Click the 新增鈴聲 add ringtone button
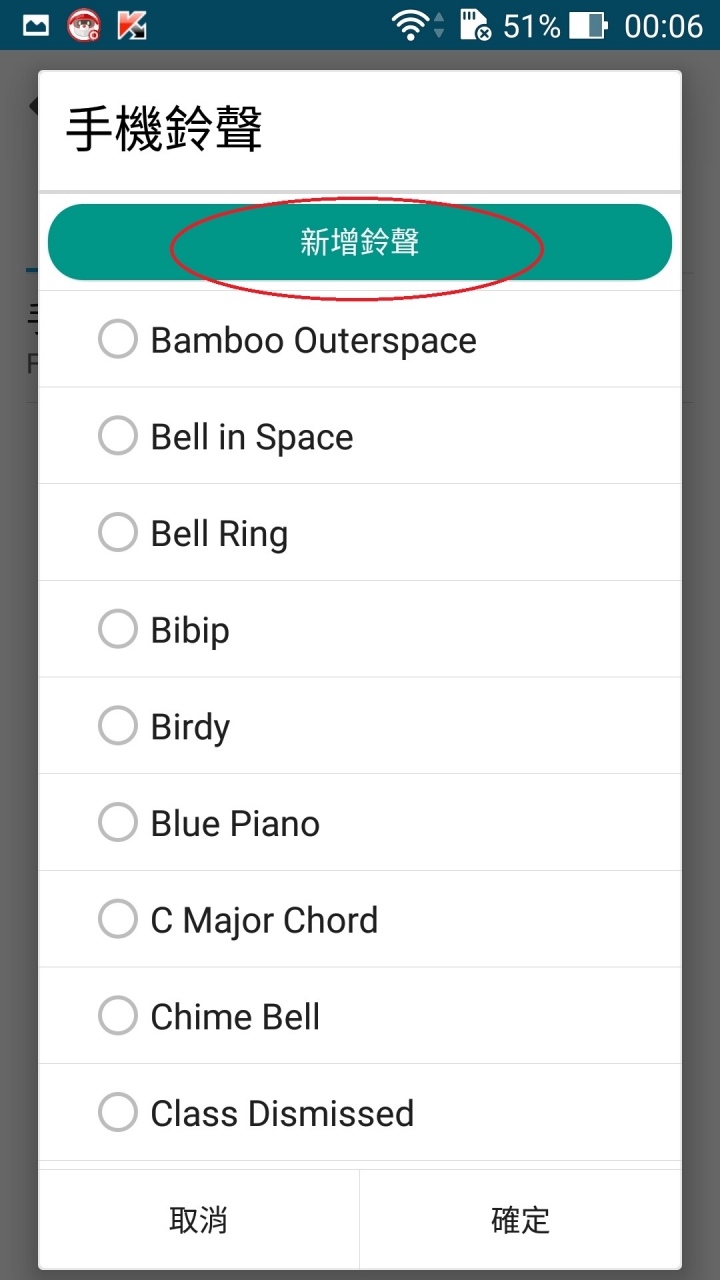 click(360, 242)
